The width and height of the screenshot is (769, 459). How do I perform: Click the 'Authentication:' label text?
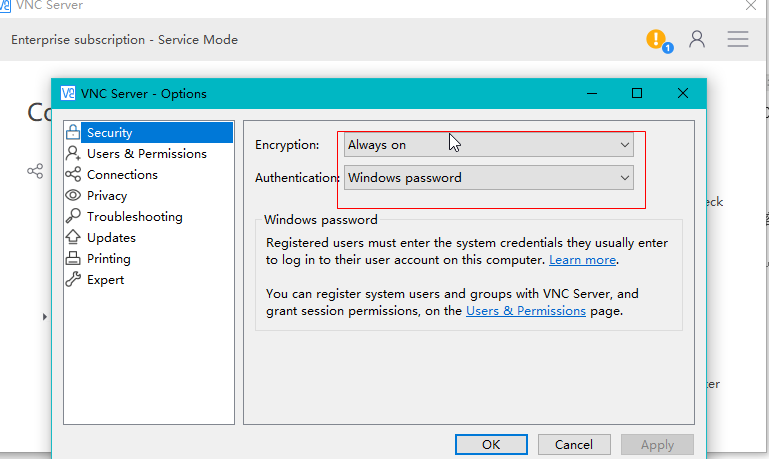pos(297,178)
